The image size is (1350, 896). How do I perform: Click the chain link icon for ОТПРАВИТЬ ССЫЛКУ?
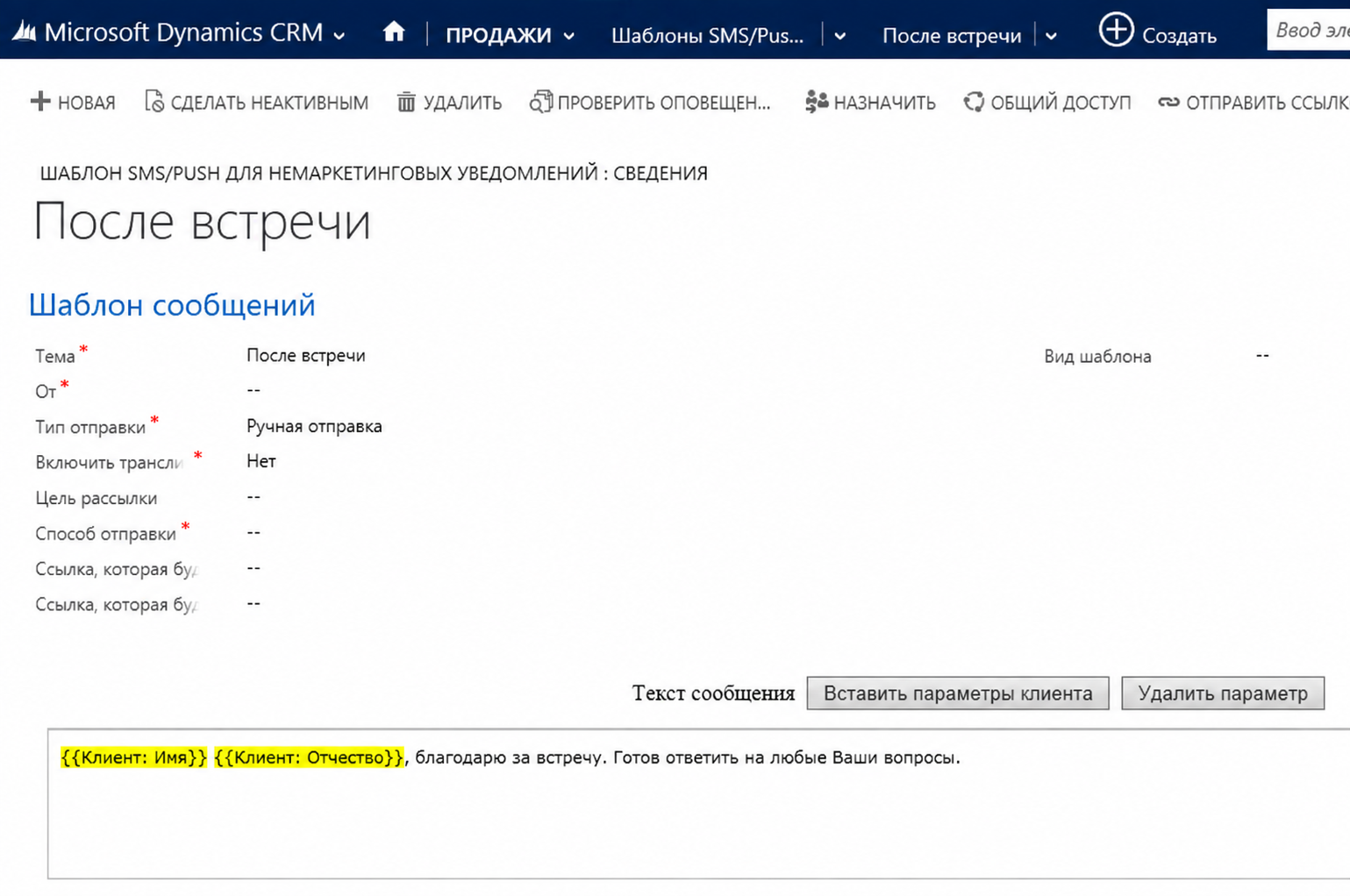click(x=1168, y=103)
